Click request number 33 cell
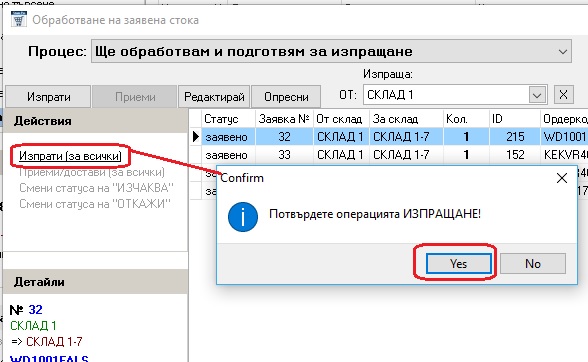 coord(284,155)
